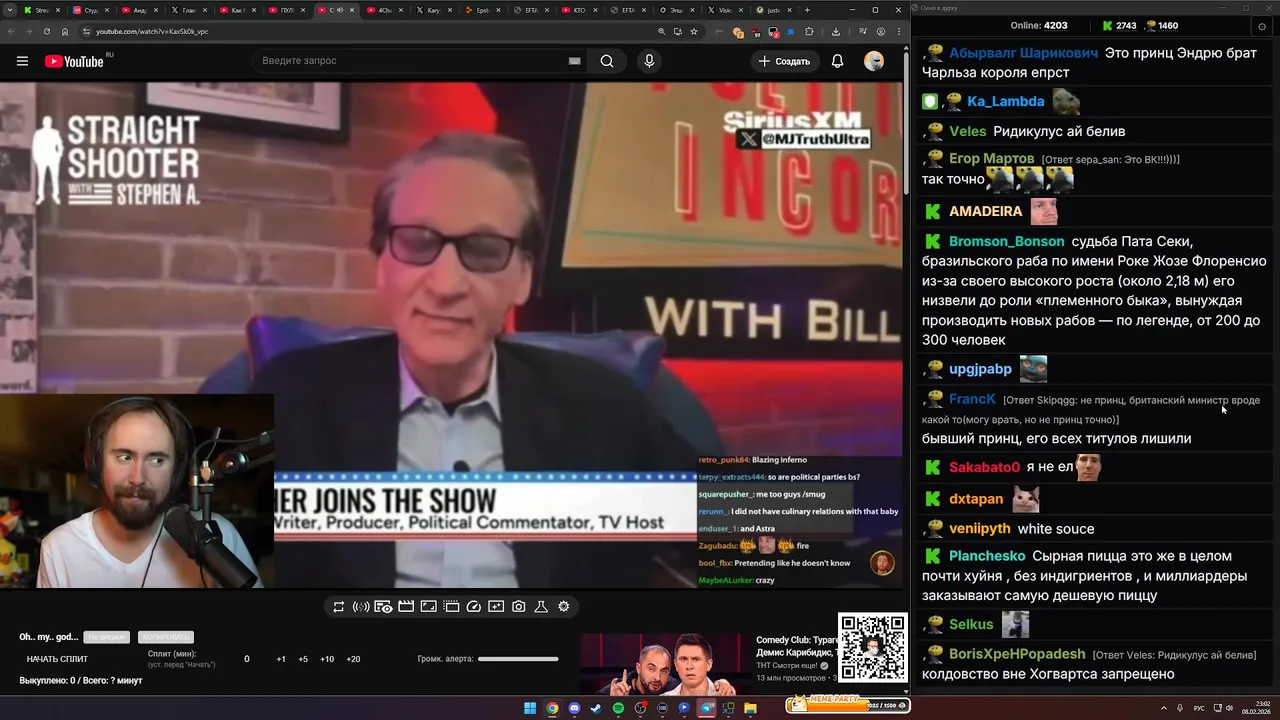Reload the page with the refresh icon
This screenshot has width=1280, height=720.
[47, 31]
